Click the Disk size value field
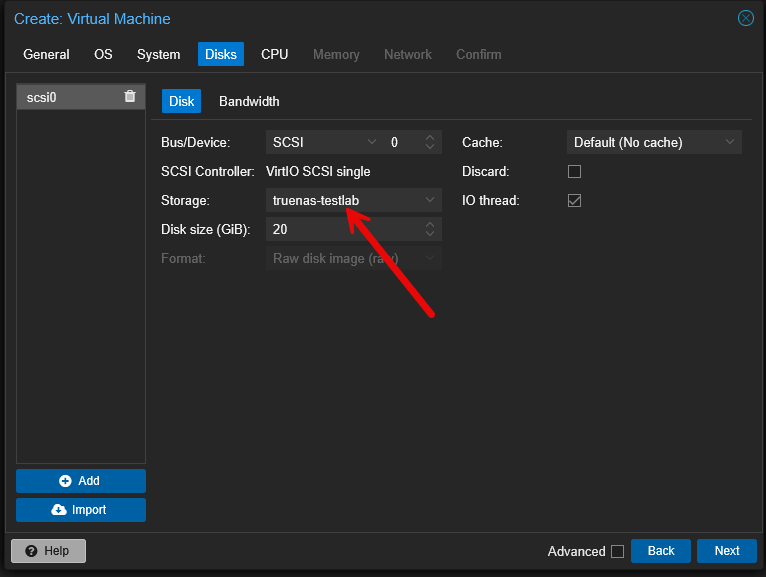Image resolution: width=766 pixels, height=577 pixels. click(344, 229)
